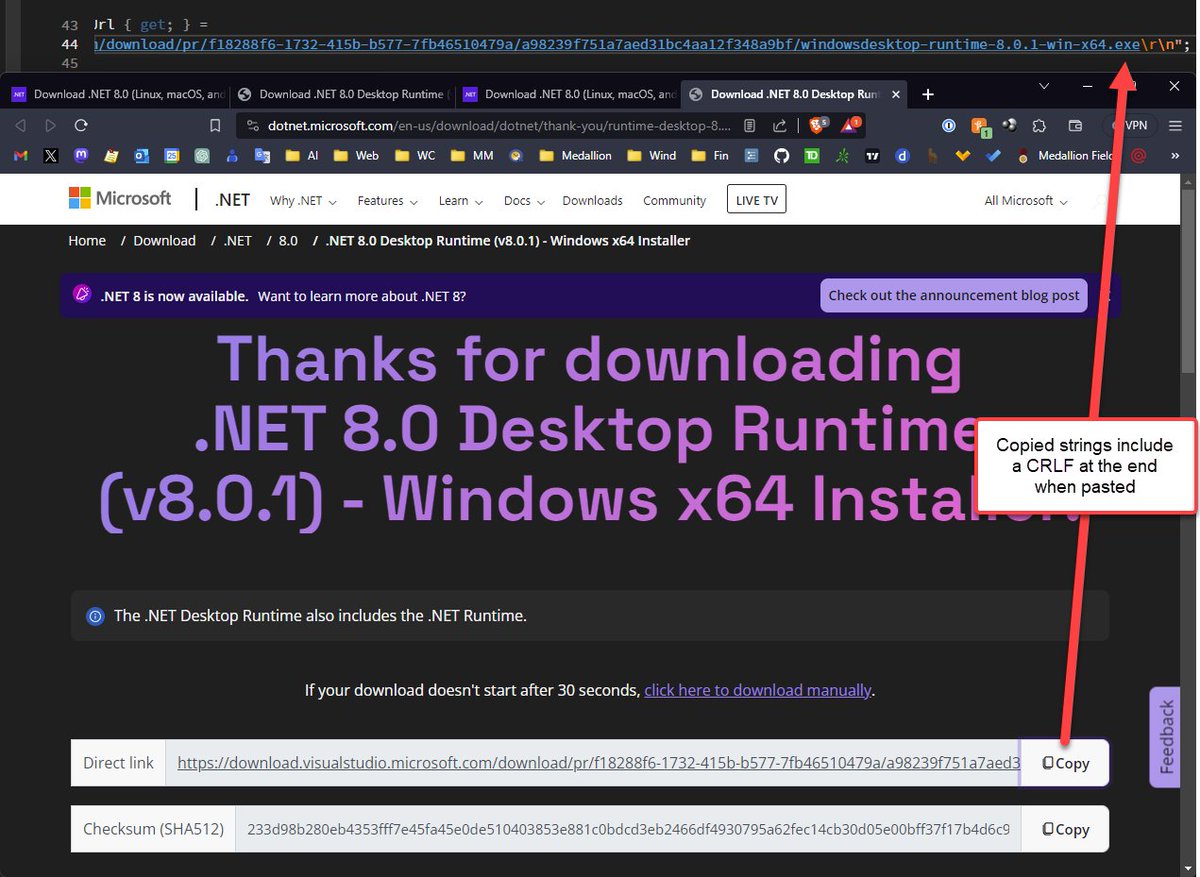This screenshot has width=1200, height=877.
Task: Open the Downloads nav item
Action: [x=592, y=201]
